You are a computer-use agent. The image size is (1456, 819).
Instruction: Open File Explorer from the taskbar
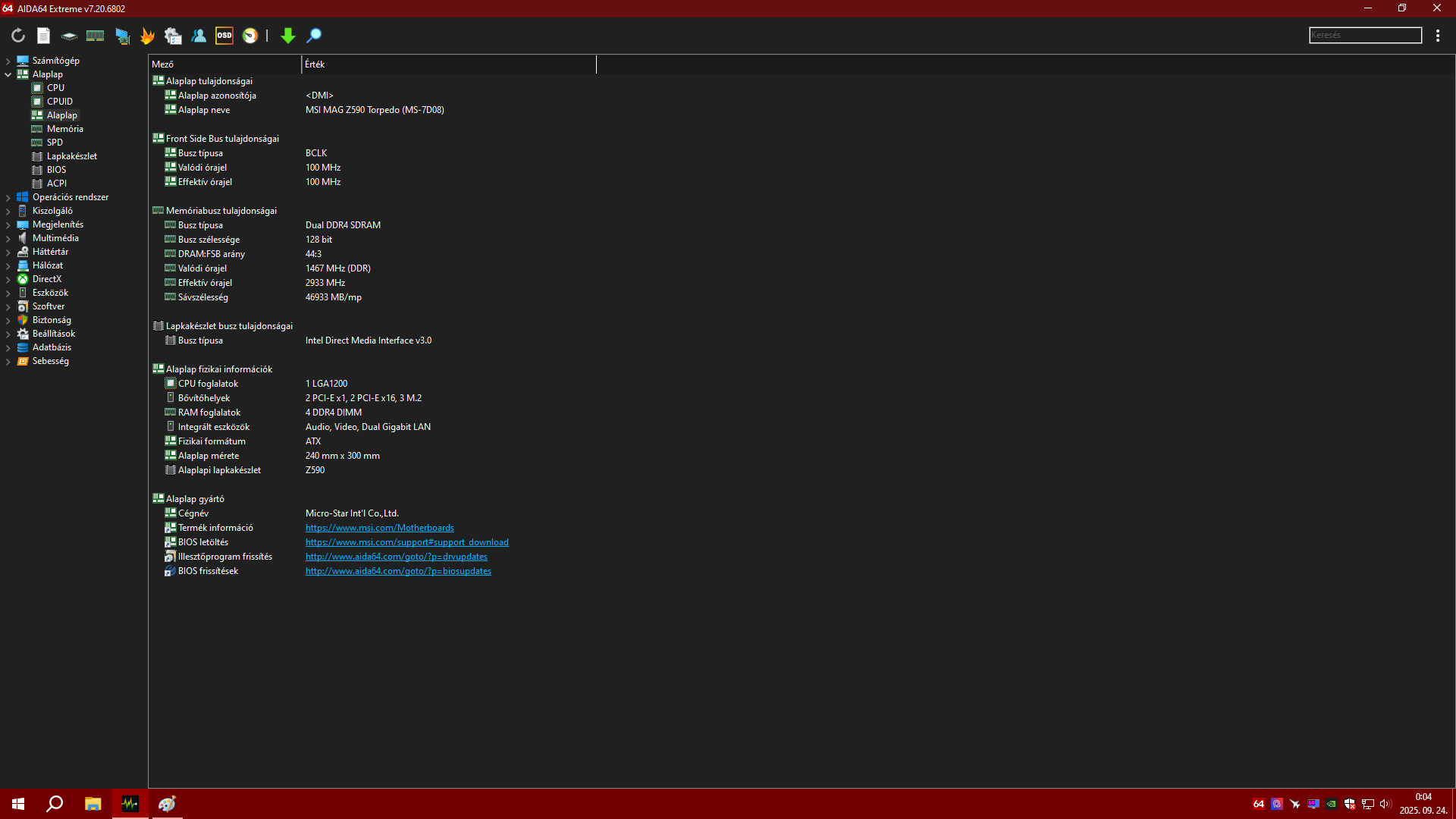[x=93, y=804]
